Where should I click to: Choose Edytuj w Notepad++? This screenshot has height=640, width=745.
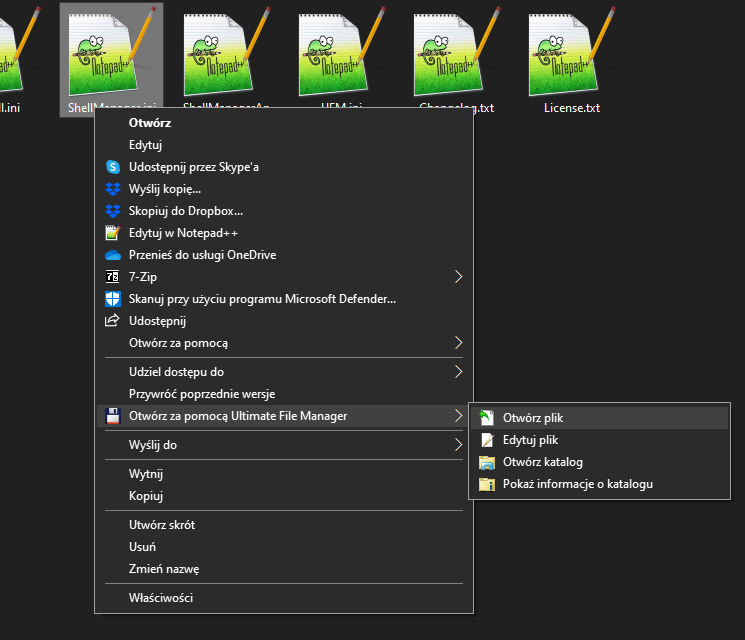284,233
